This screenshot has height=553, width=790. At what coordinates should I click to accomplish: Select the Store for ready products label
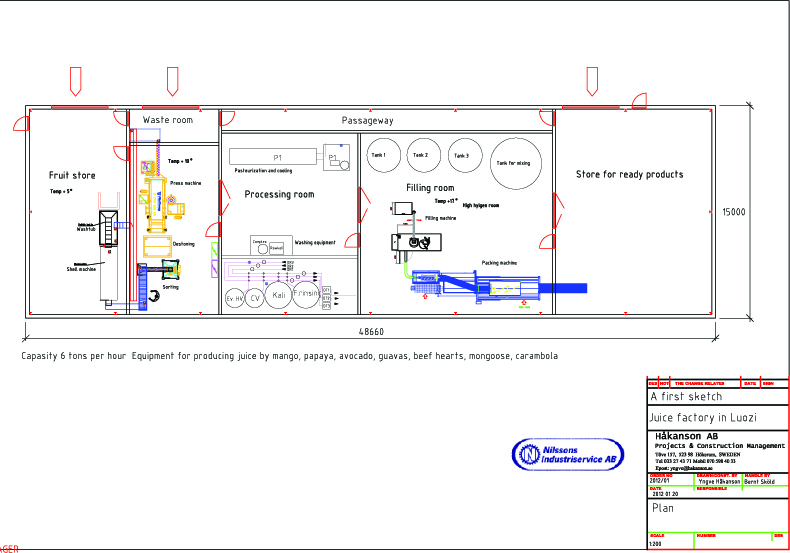(x=630, y=174)
